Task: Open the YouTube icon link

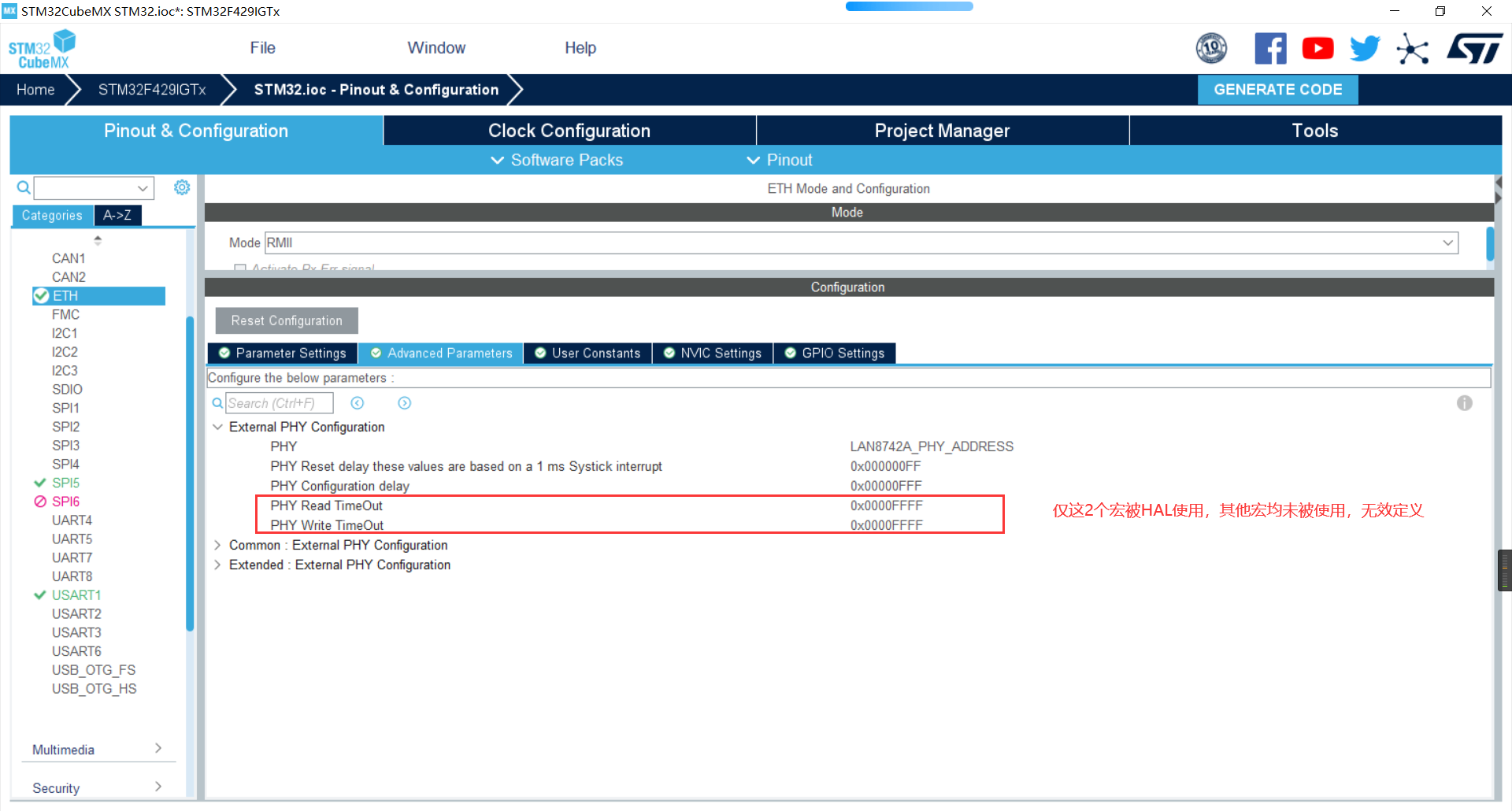Action: coord(1317,49)
